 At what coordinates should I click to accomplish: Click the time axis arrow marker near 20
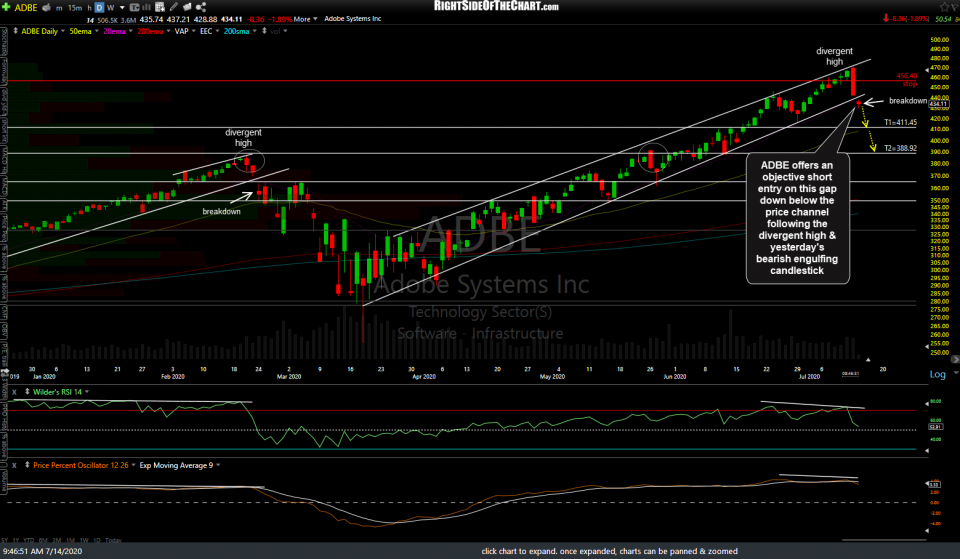pyautogui.click(x=868, y=360)
